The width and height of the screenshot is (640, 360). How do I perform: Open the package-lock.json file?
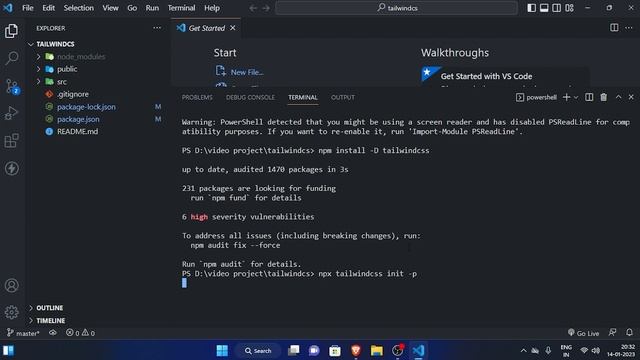click(86, 107)
